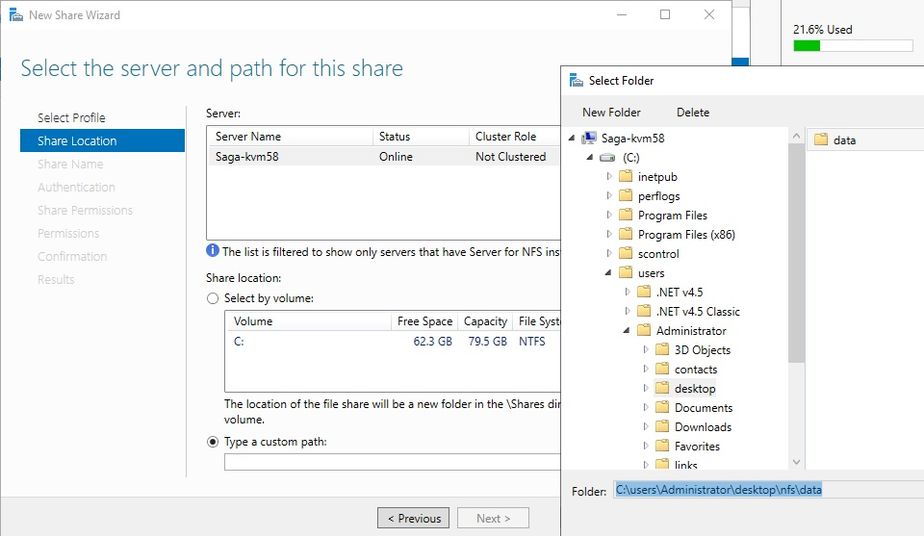Choose the Select by volume option
Screen dimensions: 924x536
(212, 299)
